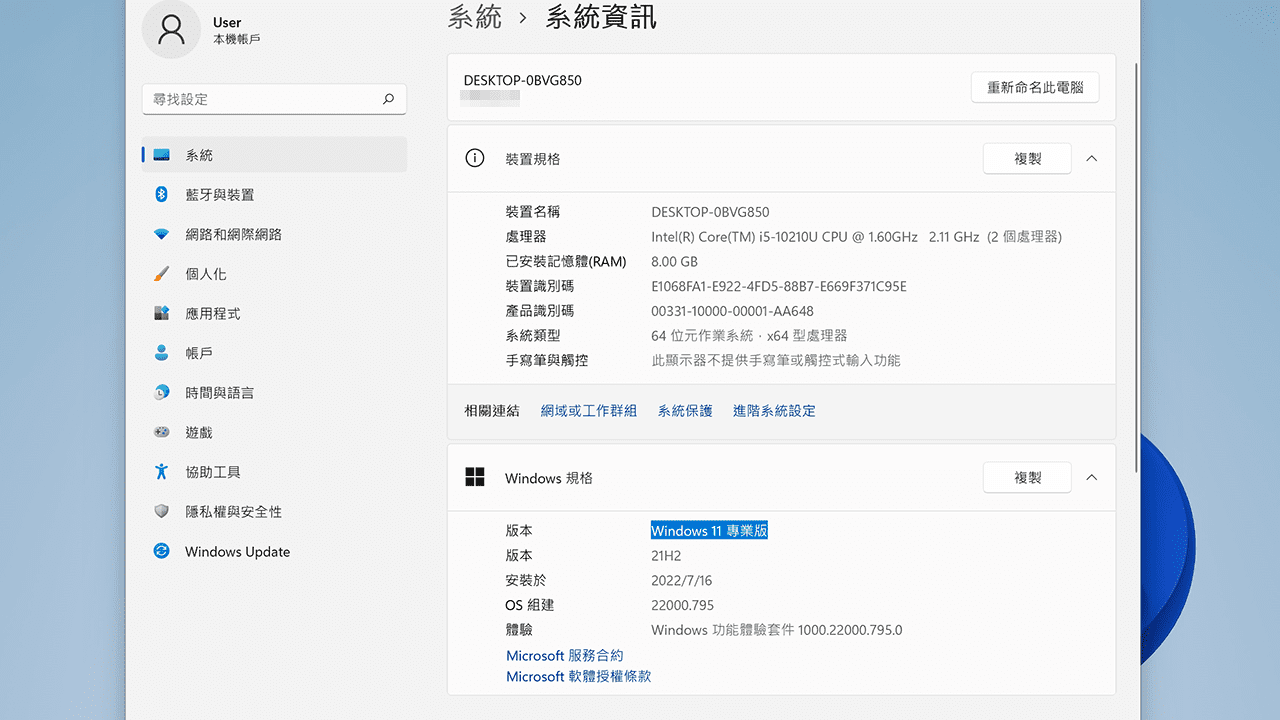Open the 藍牙與裝置 settings section
Screen dimensions: 1280x720
(x=222, y=194)
